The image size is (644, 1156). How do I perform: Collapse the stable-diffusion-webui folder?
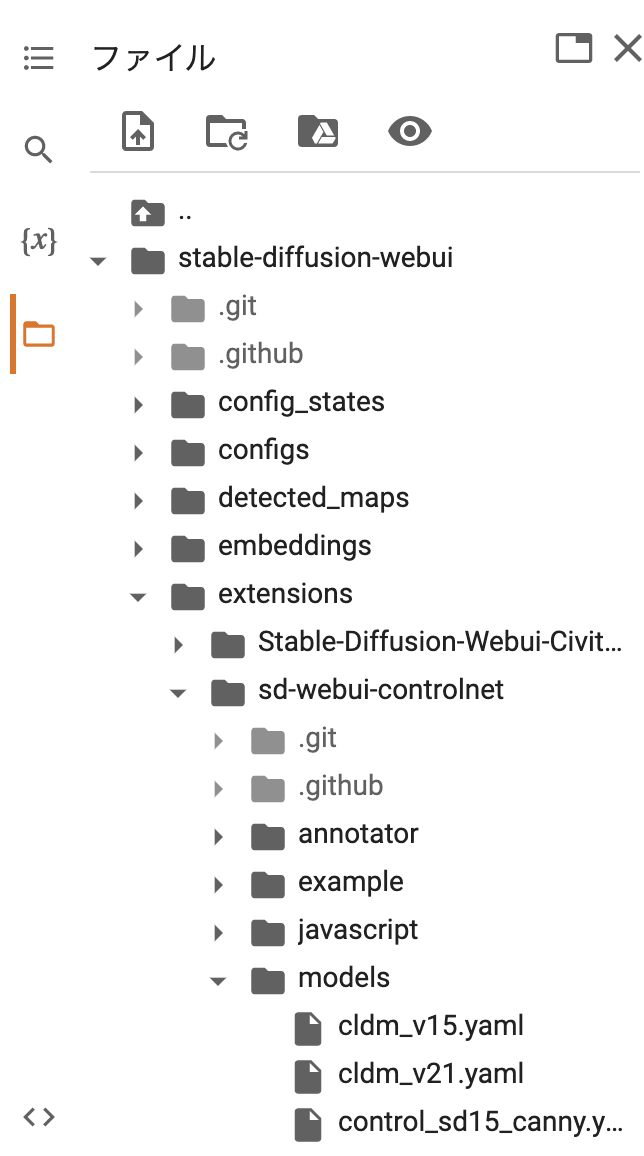[97, 258]
